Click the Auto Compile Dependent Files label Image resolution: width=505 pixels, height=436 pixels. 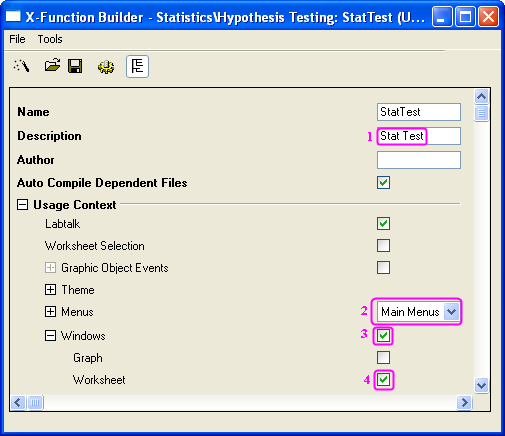tap(102, 183)
